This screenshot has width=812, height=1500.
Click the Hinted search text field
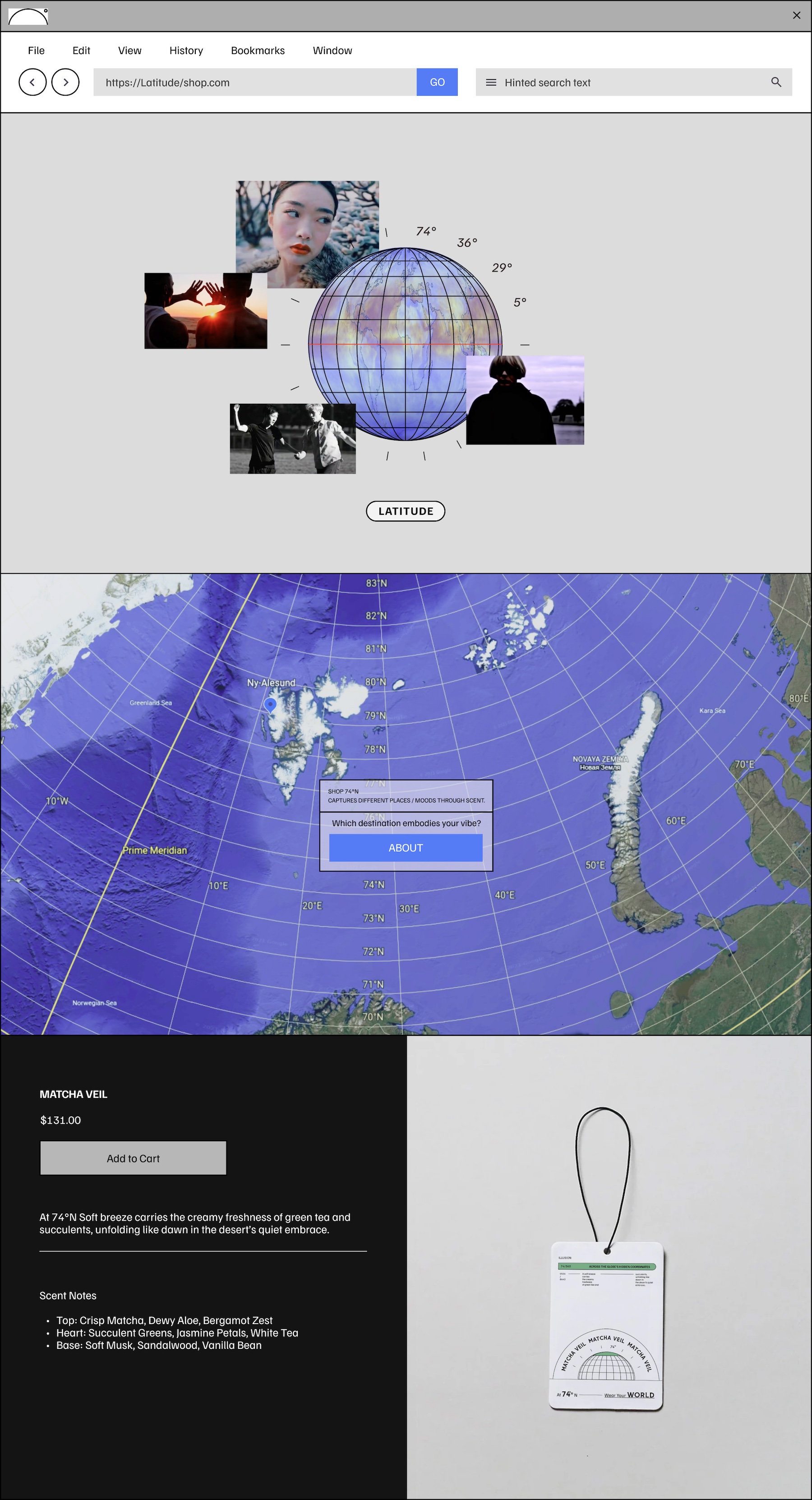(634, 82)
